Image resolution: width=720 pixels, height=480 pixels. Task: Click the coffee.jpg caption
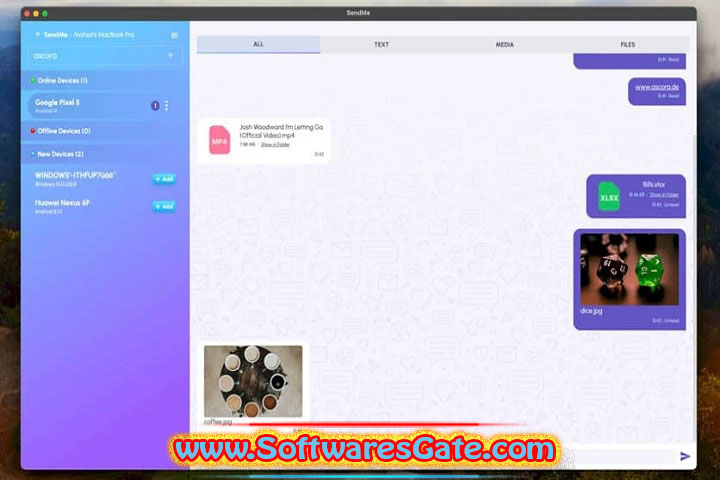[x=218, y=422]
